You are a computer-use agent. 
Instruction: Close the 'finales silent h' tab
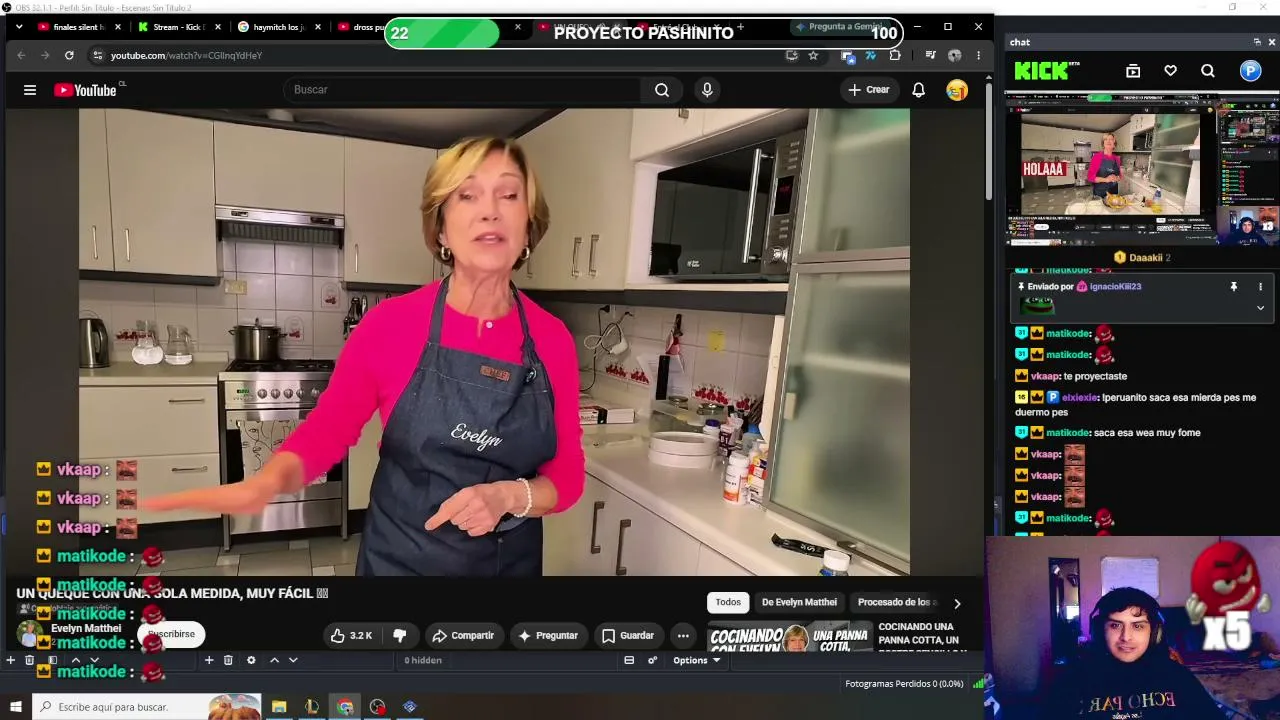pyautogui.click(x=118, y=27)
